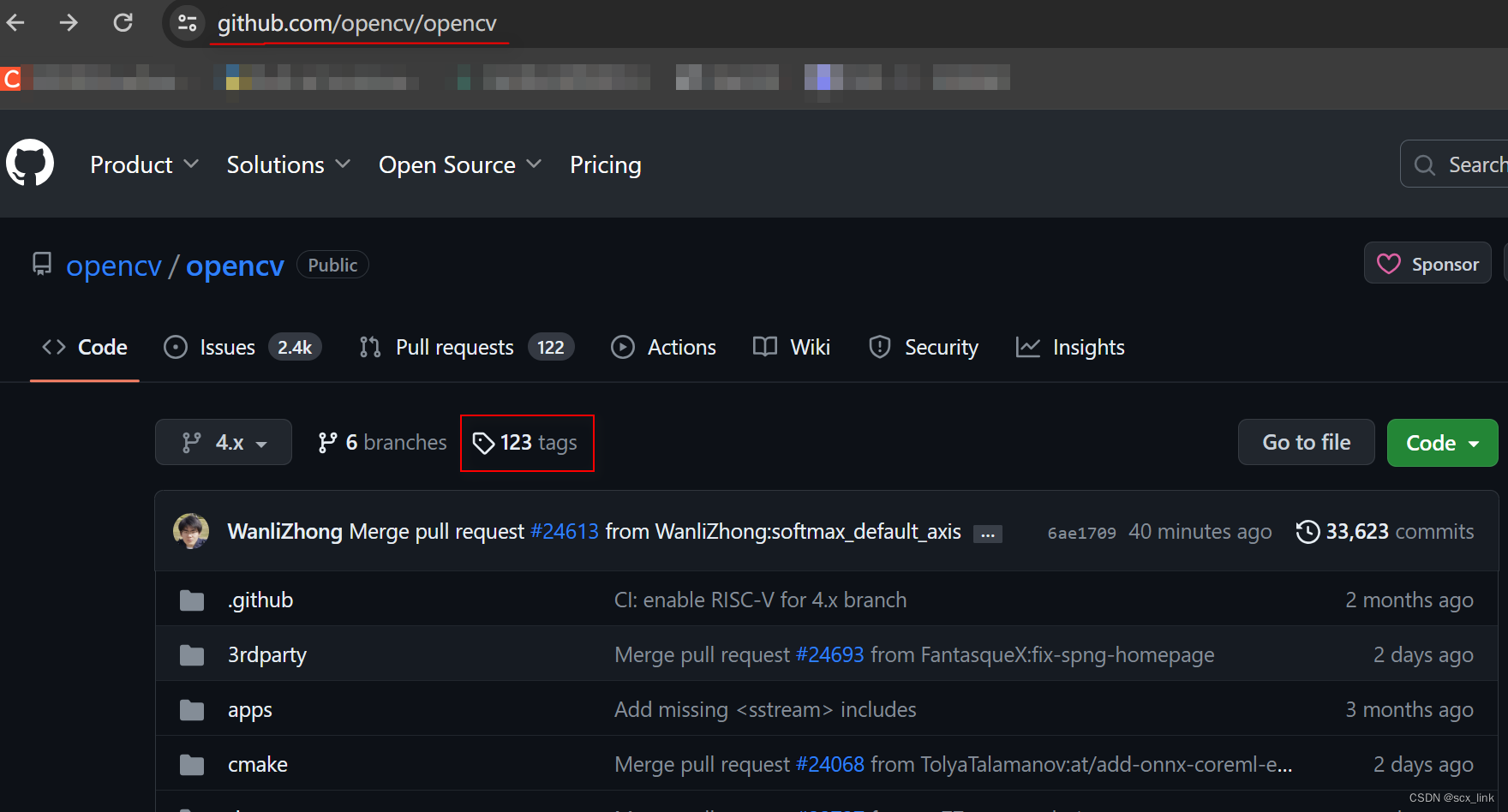Expand the Product menu
1508x812 pixels.
click(x=144, y=164)
